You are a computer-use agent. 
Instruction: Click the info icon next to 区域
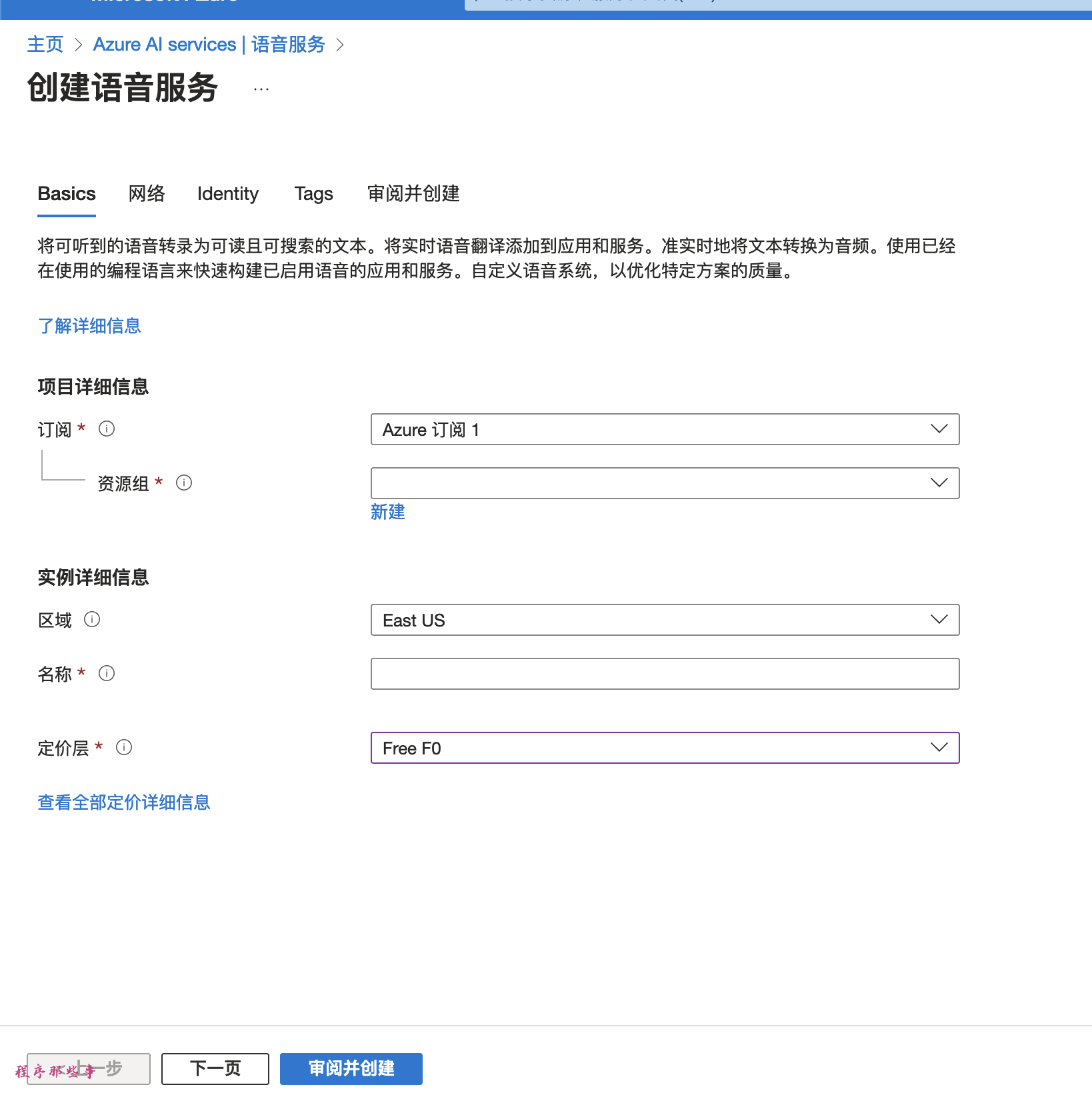(x=92, y=619)
